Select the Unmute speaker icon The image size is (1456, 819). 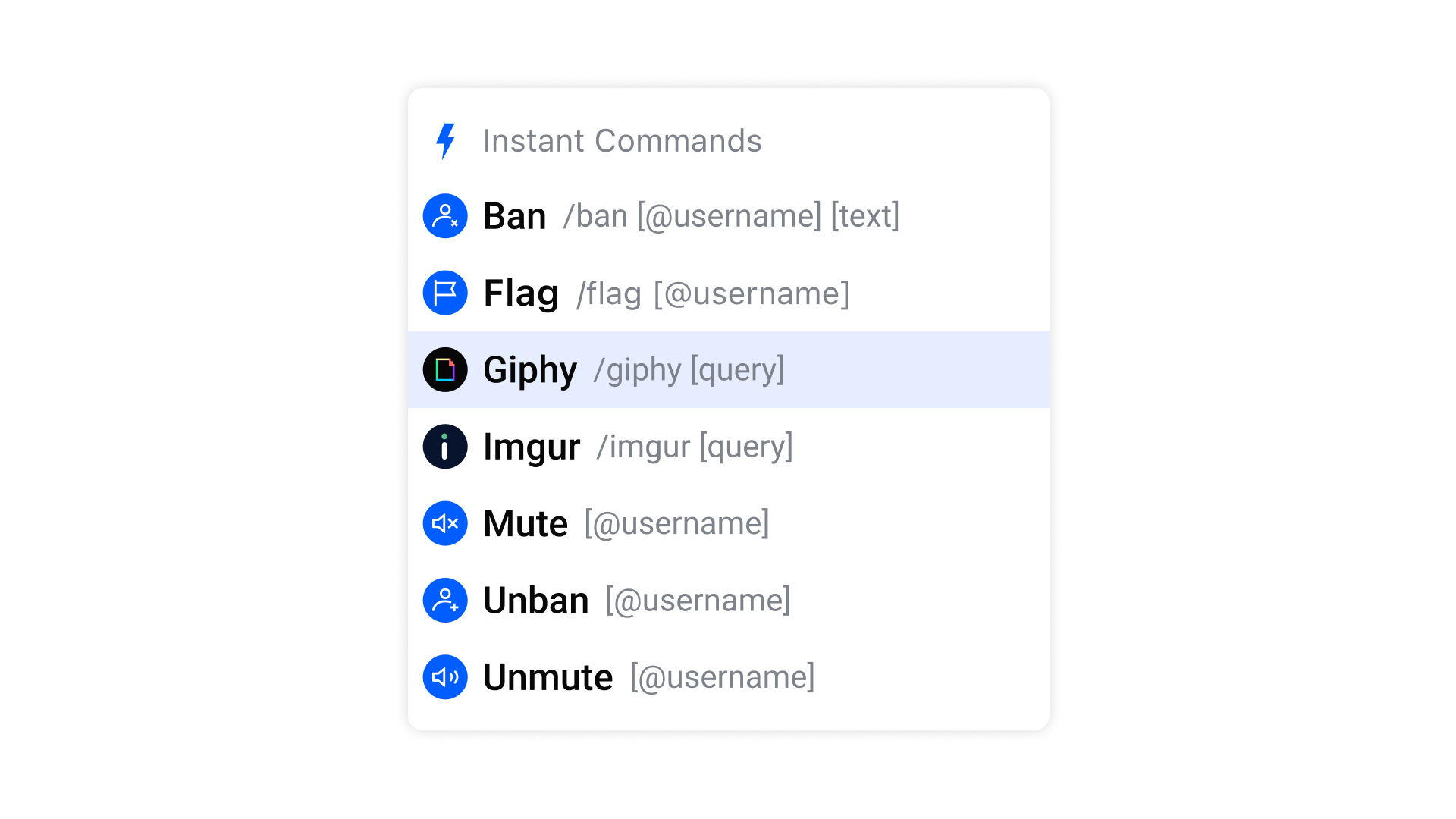click(x=446, y=677)
